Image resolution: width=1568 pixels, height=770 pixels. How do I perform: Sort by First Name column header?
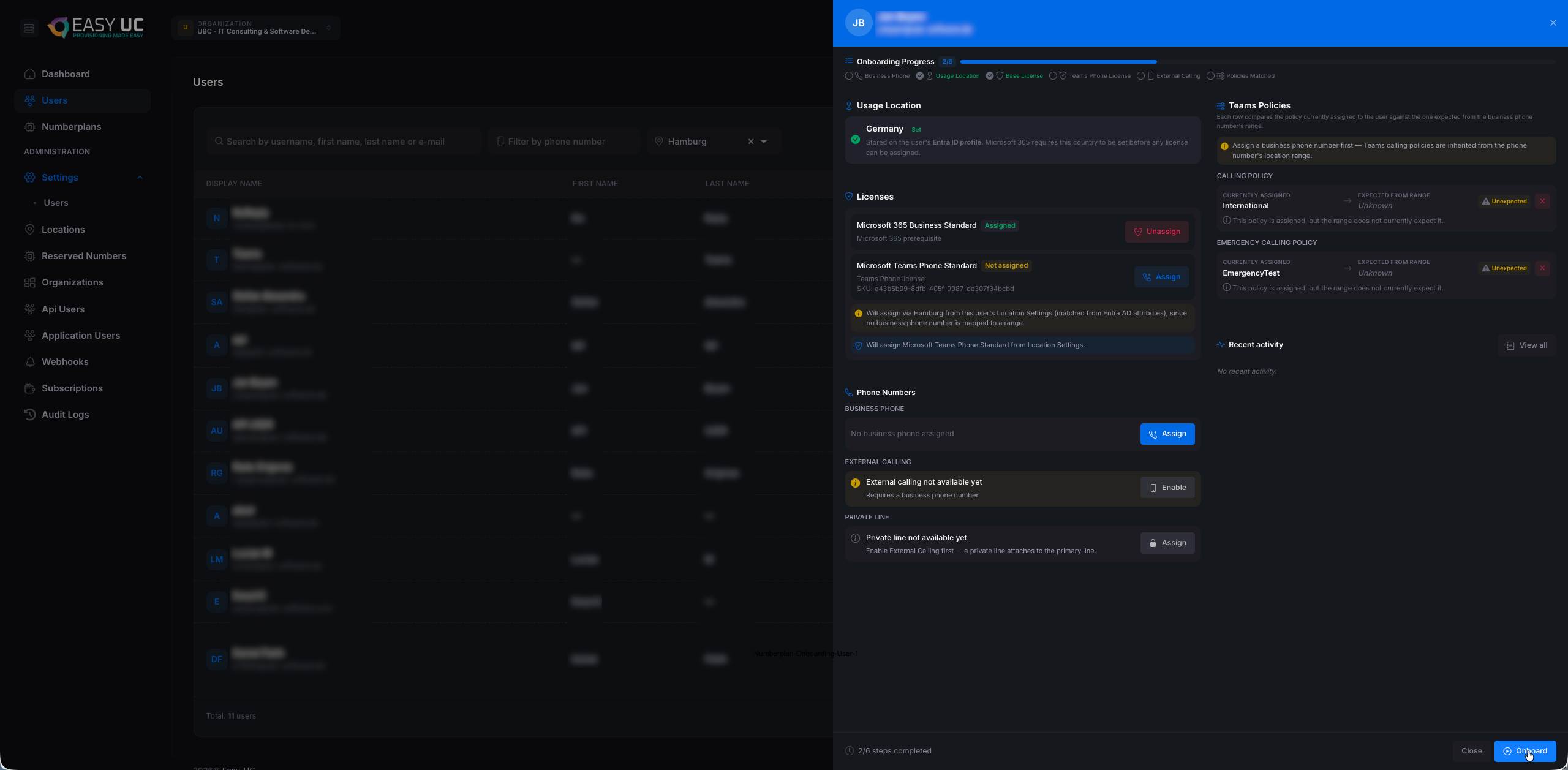click(595, 184)
